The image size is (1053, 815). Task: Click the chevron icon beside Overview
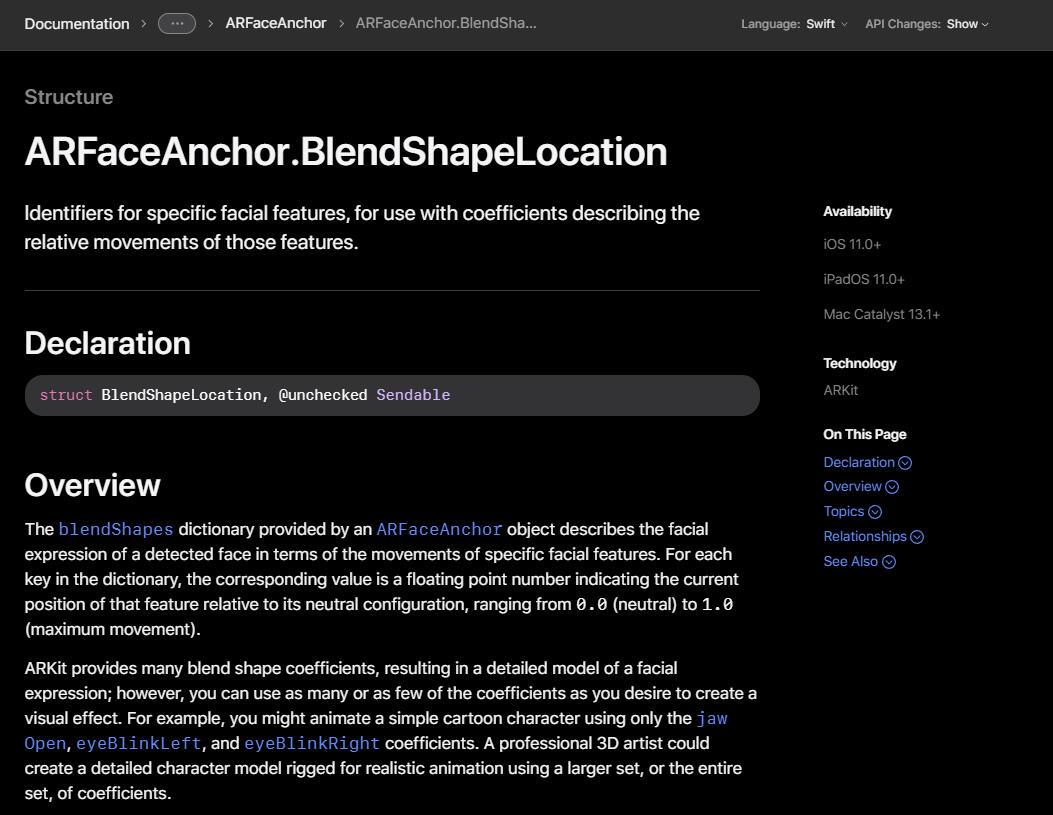pyautogui.click(x=892, y=487)
